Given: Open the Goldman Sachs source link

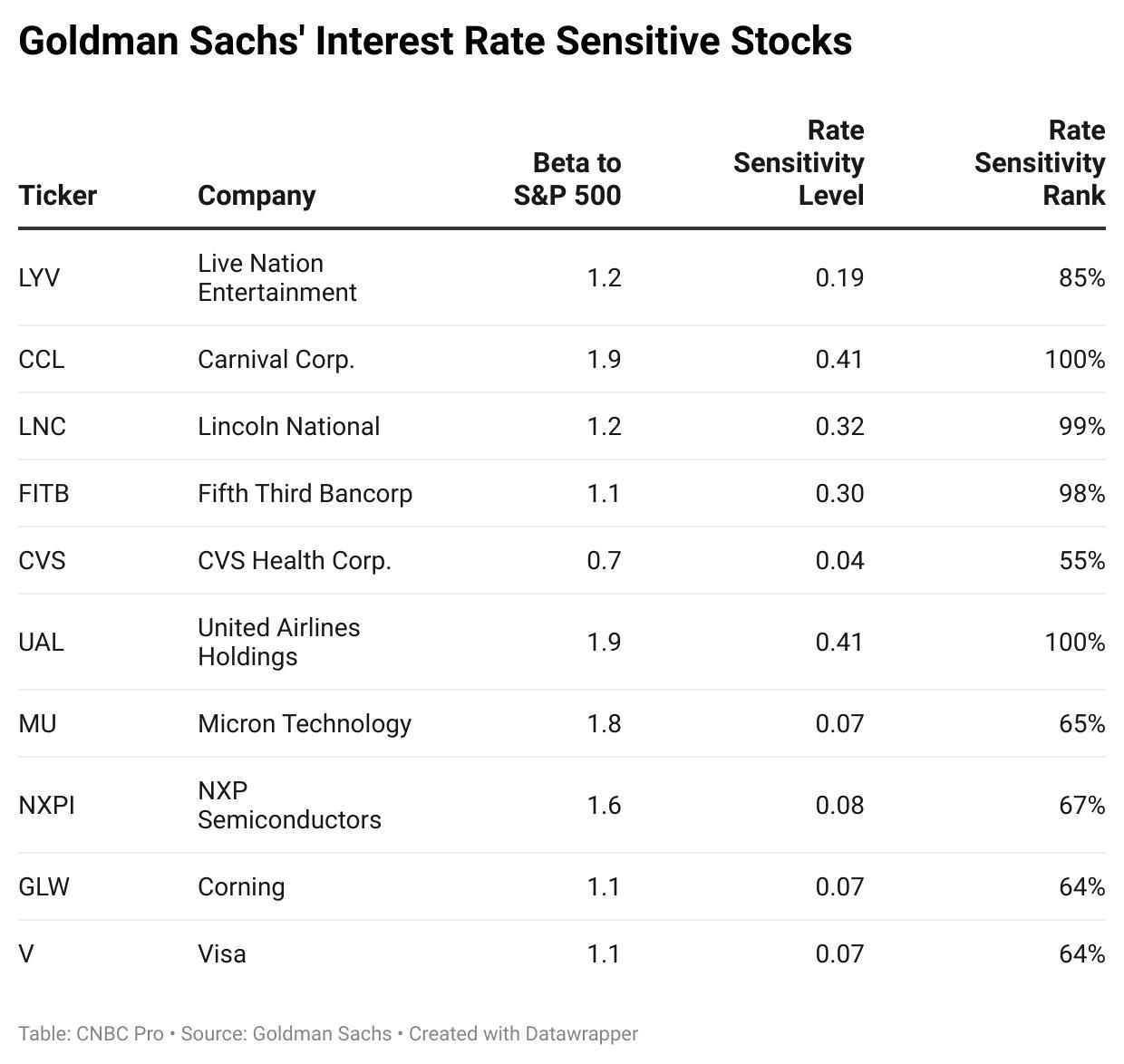Looking at the screenshot, I should point(322,1034).
